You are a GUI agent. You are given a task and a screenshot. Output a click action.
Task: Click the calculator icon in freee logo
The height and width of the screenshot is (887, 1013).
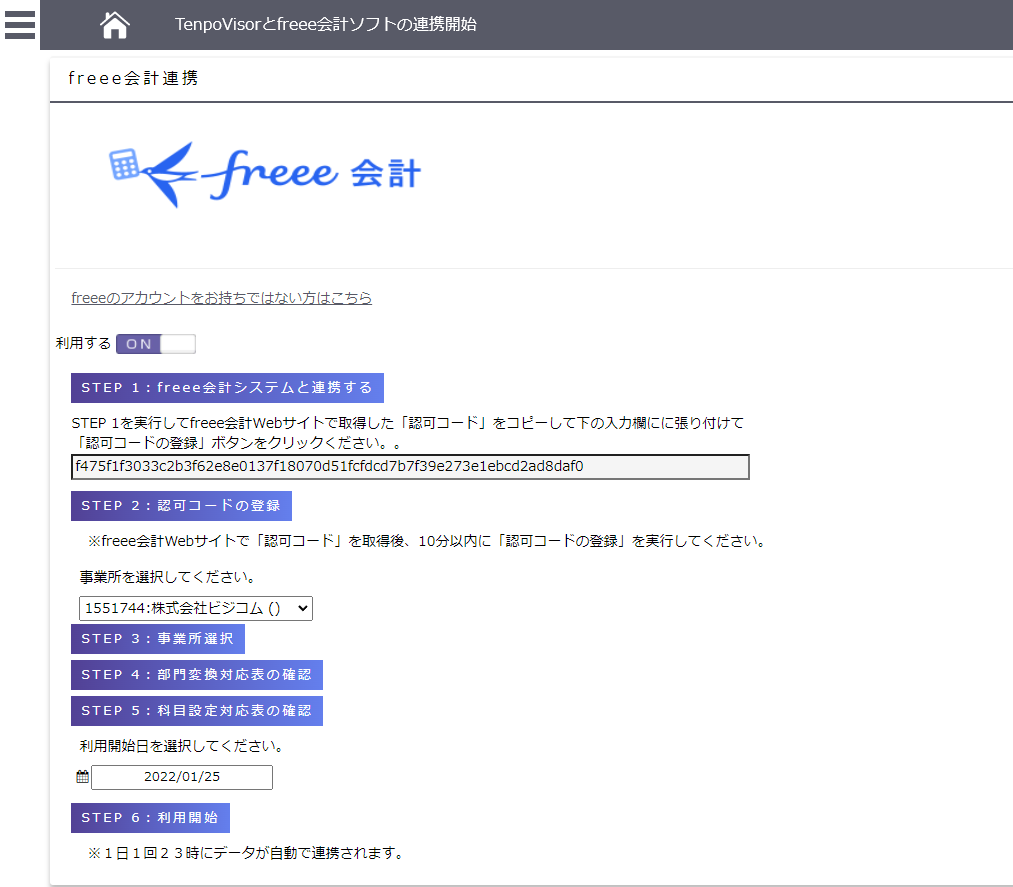pyautogui.click(x=124, y=164)
